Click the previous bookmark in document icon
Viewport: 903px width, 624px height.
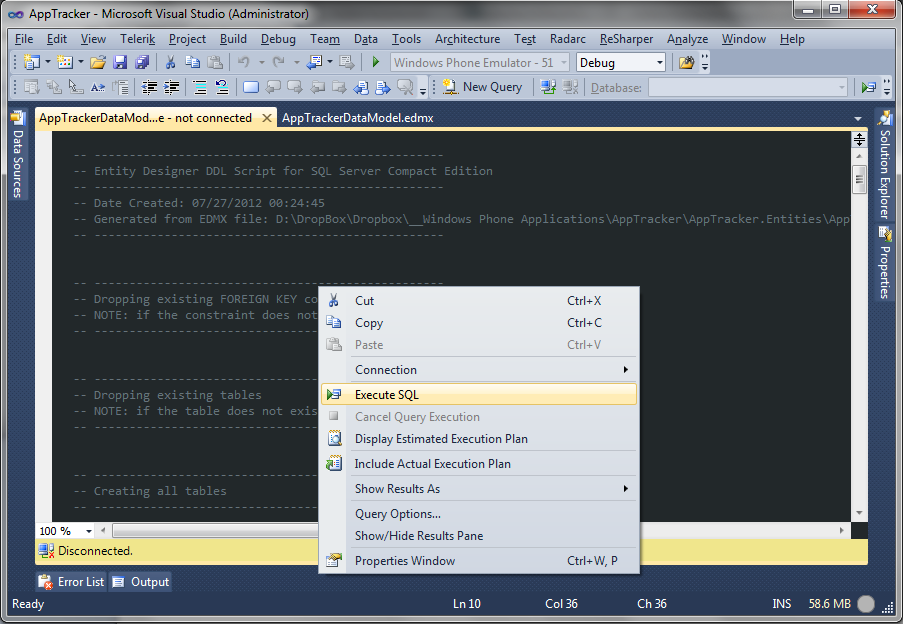[x=362, y=87]
